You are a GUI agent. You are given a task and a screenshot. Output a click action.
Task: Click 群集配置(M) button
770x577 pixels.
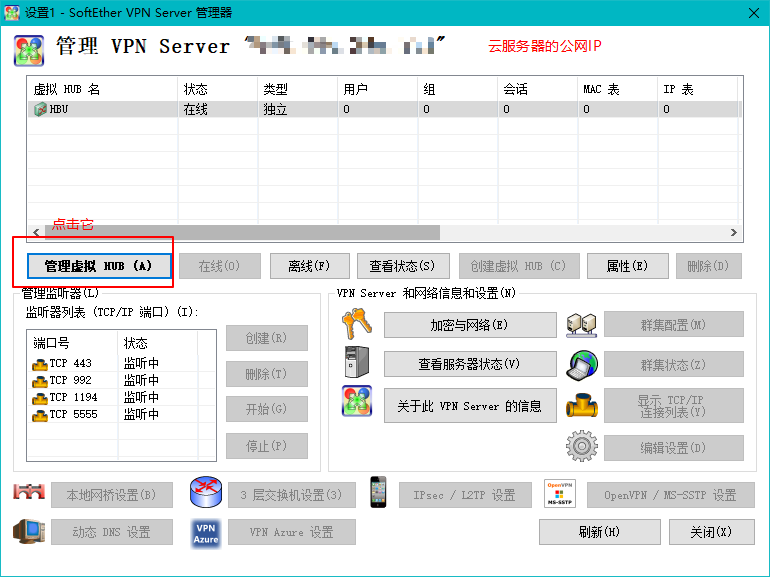(x=674, y=324)
